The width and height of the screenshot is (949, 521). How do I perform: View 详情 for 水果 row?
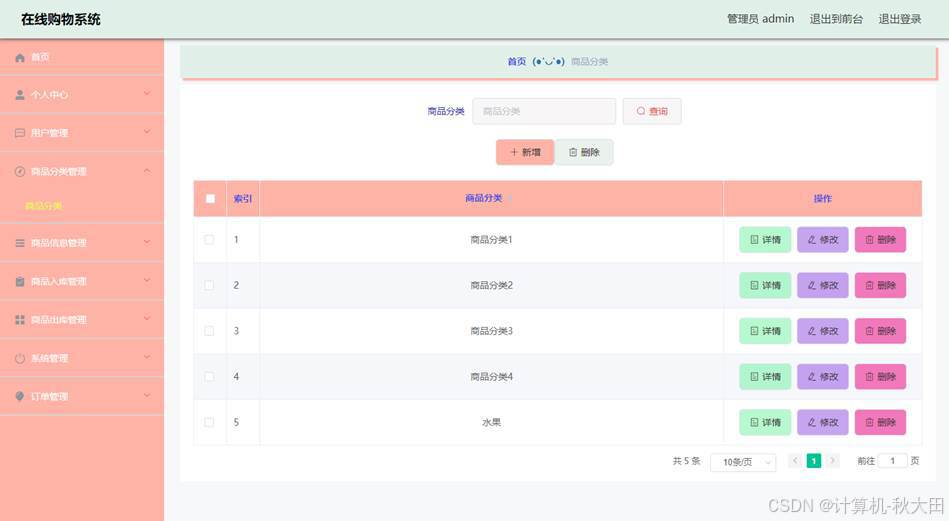tap(765, 422)
